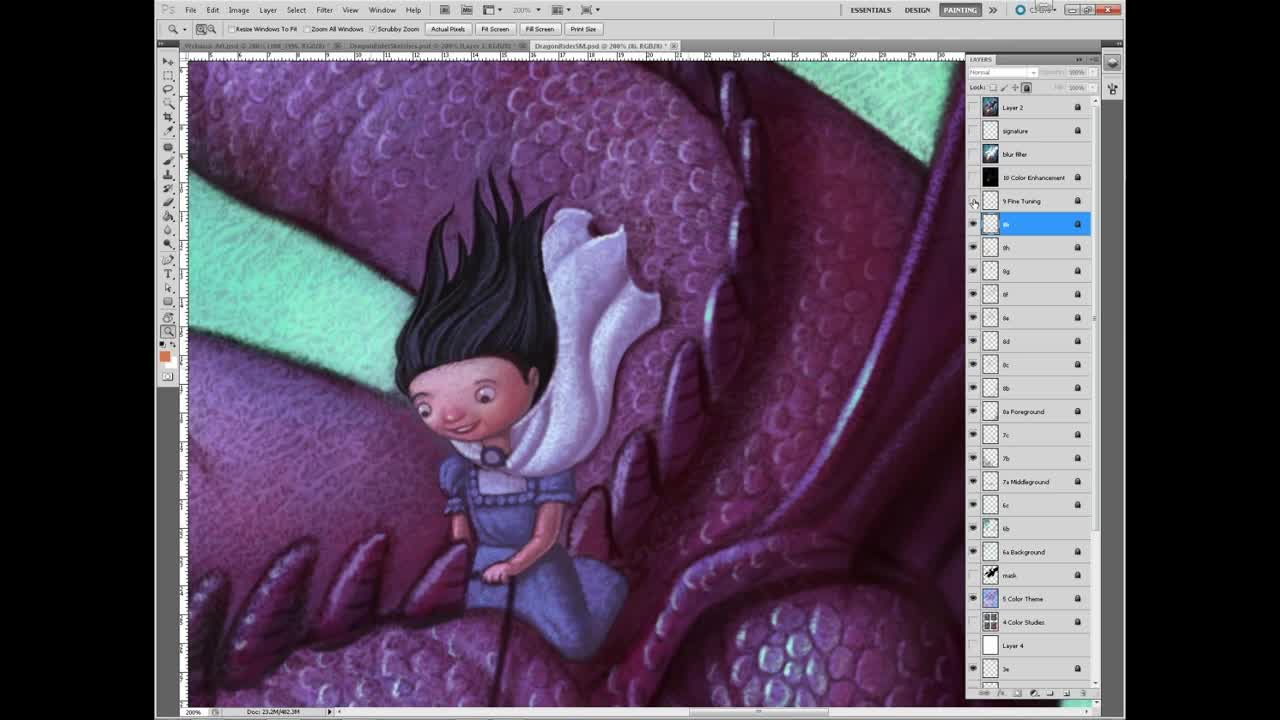This screenshot has width=1280, height=720.
Task: Launch Bridge from the application bar
Action: point(445,10)
